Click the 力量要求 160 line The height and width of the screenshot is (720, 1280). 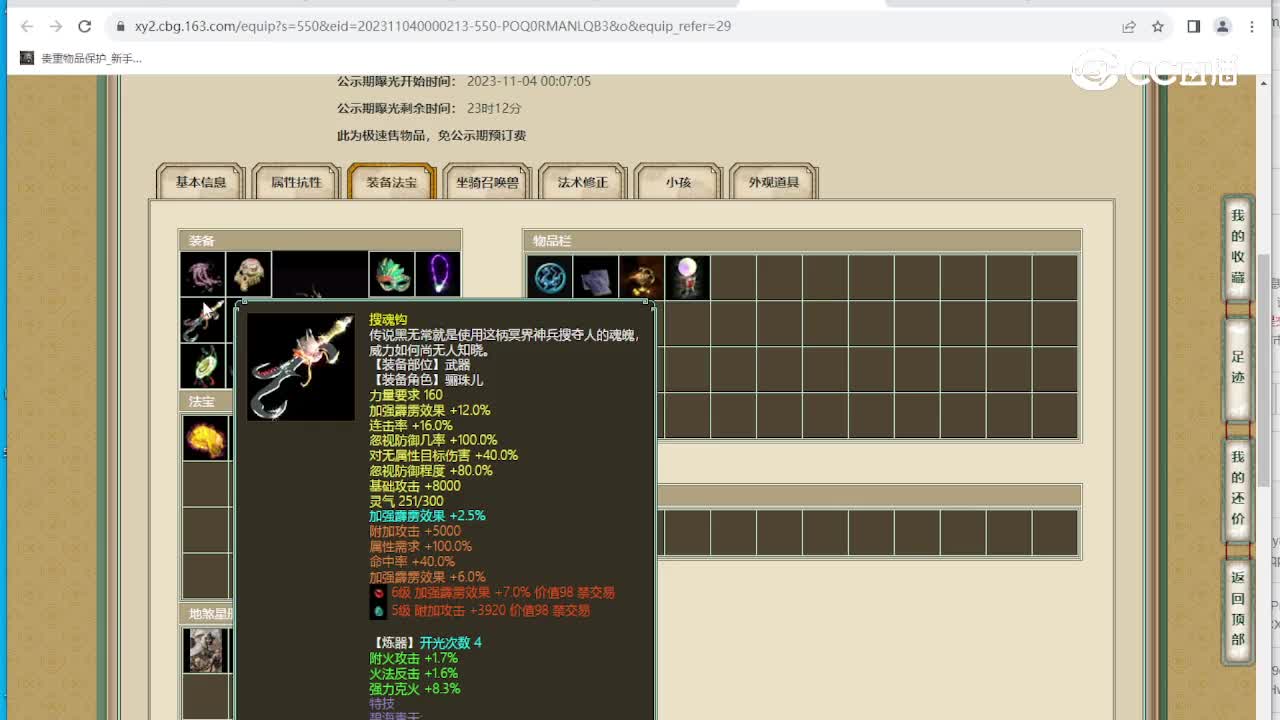pos(406,395)
